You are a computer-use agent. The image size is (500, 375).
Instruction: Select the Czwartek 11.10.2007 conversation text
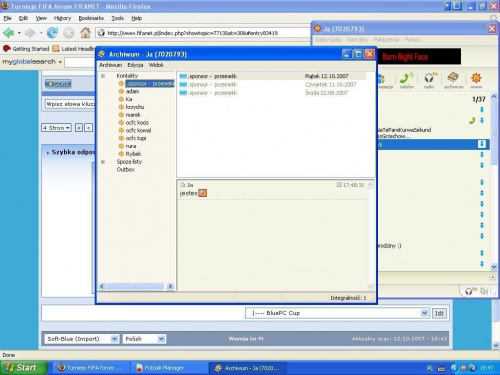tap(213, 85)
